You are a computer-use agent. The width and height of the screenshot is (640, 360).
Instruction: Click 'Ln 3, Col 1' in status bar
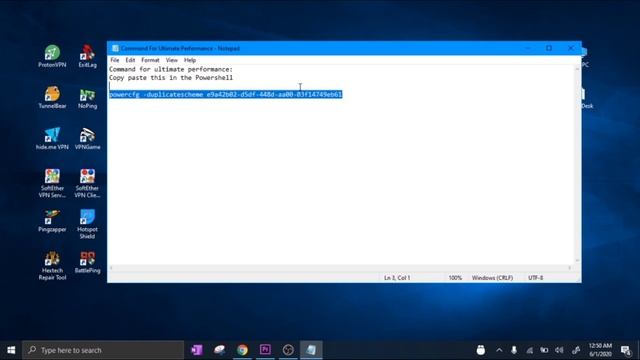click(x=397, y=278)
